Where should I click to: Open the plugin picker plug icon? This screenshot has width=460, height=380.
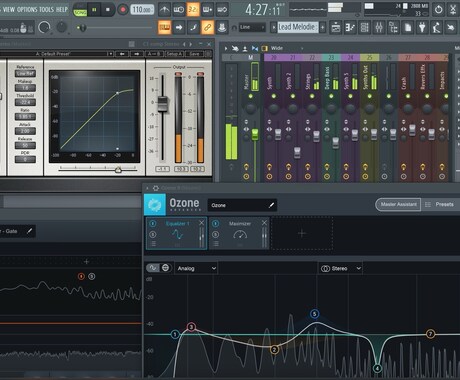point(422,28)
